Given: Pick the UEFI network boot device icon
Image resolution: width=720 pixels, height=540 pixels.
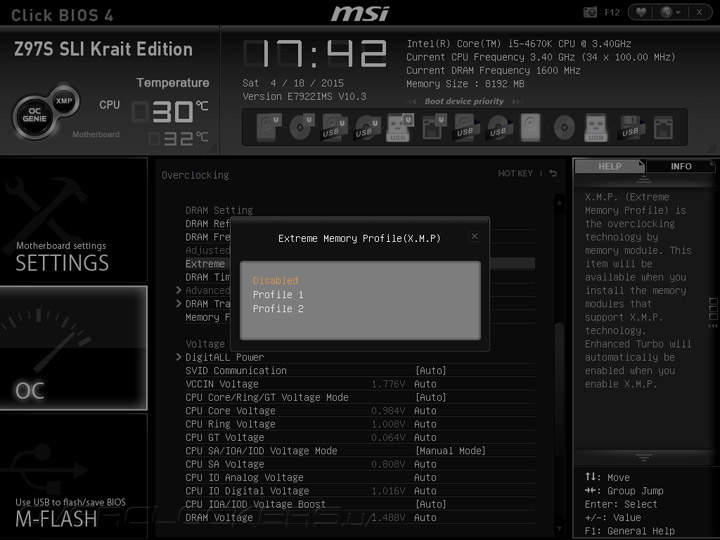Looking at the screenshot, I should click(x=433, y=127).
